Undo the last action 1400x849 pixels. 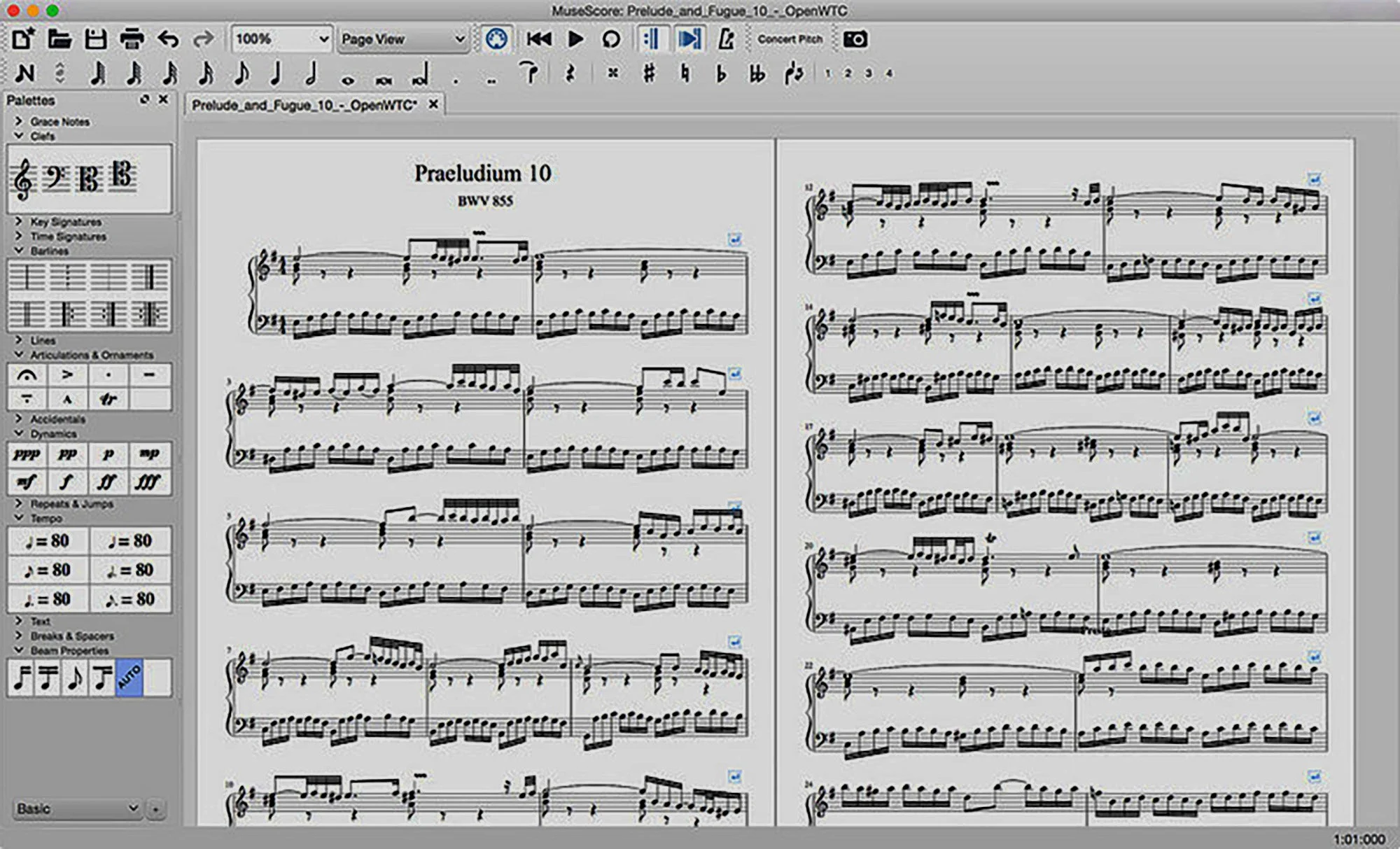(168, 38)
